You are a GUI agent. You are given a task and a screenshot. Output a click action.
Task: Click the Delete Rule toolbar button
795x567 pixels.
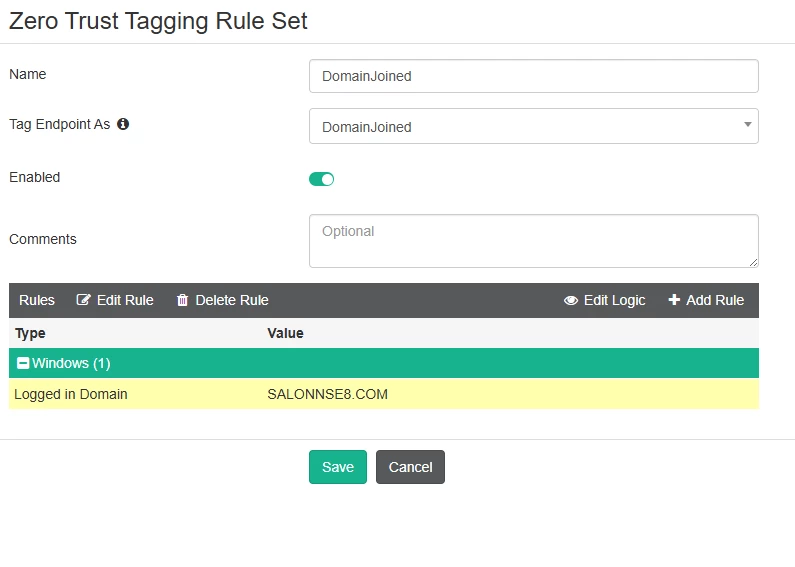click(x=223, y=300)
